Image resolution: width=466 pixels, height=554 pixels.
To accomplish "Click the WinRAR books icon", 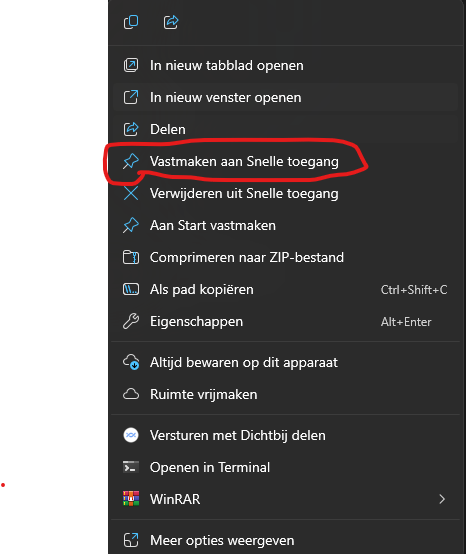I will [131, 499].
